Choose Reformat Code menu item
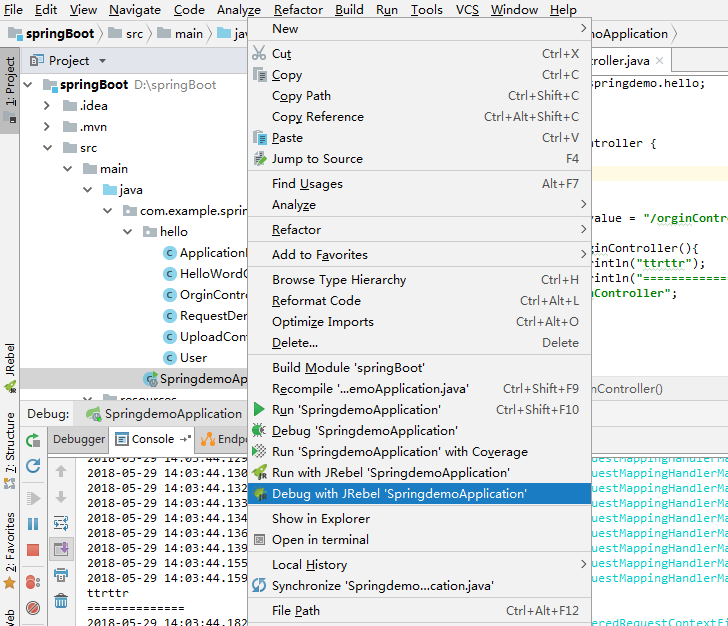The image size is (728, 626). 420,301
